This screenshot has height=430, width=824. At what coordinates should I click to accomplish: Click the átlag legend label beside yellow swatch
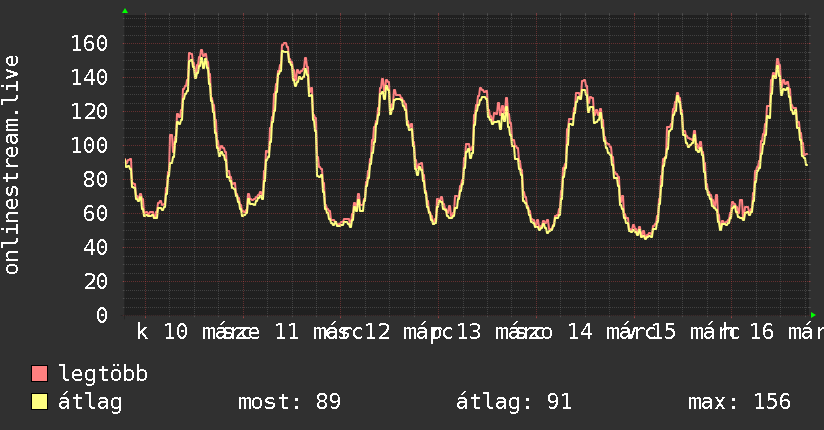click(90, 402)
